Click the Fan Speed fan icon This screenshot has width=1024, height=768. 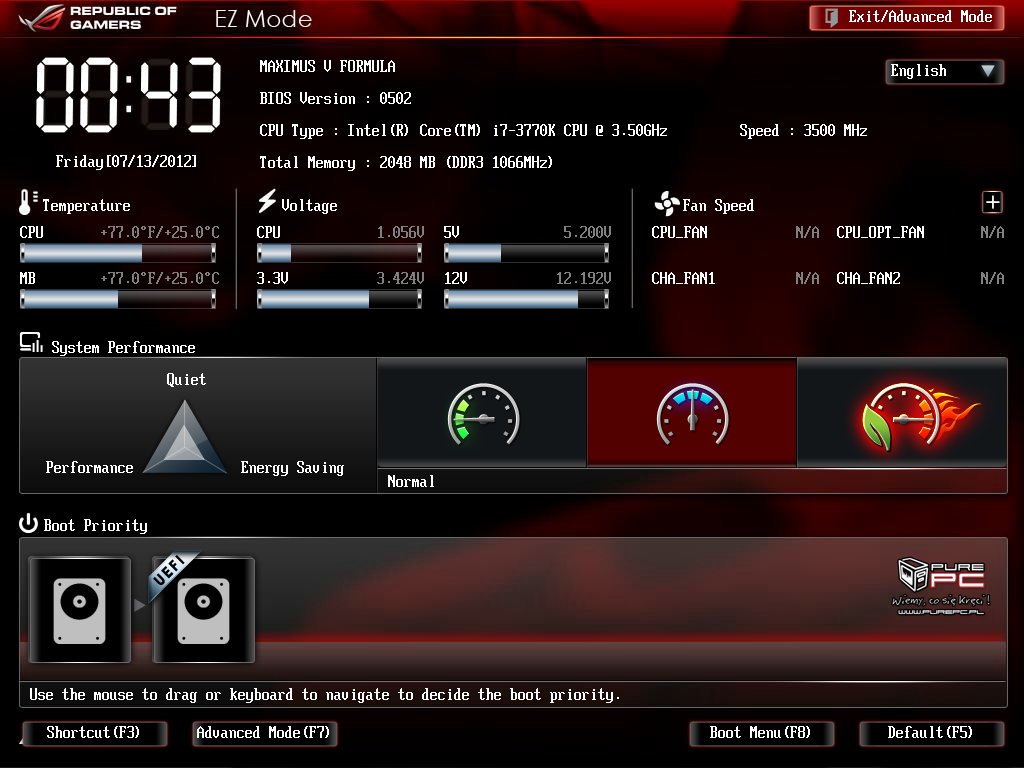tap(667, 204)
